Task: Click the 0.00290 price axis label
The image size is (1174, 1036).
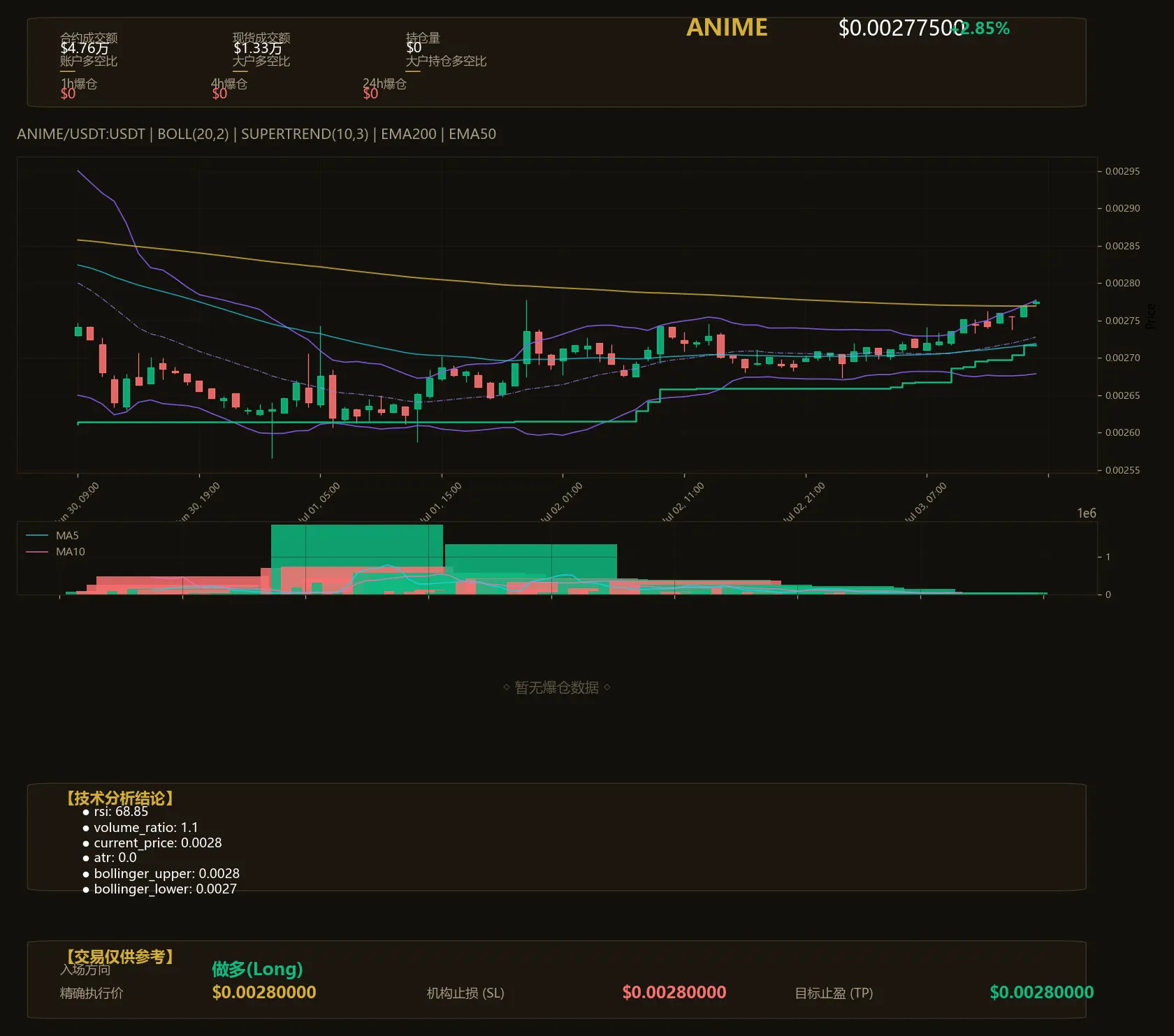Action: (x=1122, y=208)
